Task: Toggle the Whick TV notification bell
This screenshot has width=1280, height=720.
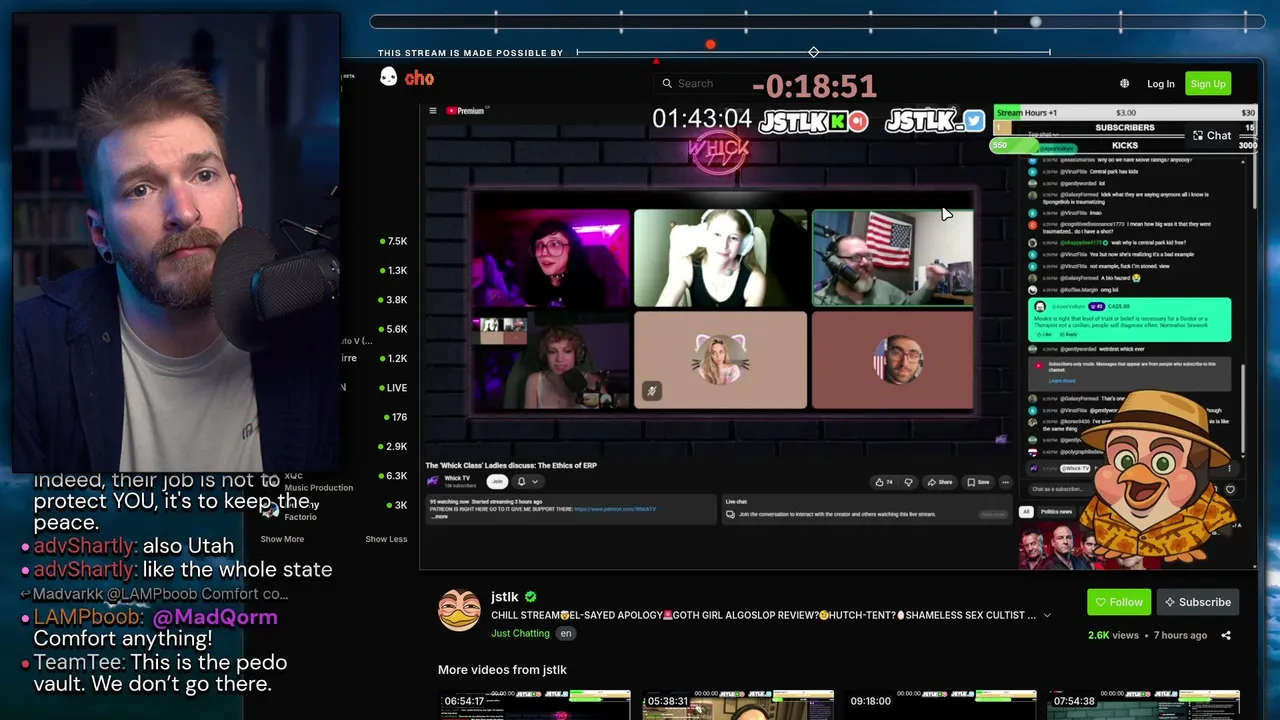Action: coord(521,482)
